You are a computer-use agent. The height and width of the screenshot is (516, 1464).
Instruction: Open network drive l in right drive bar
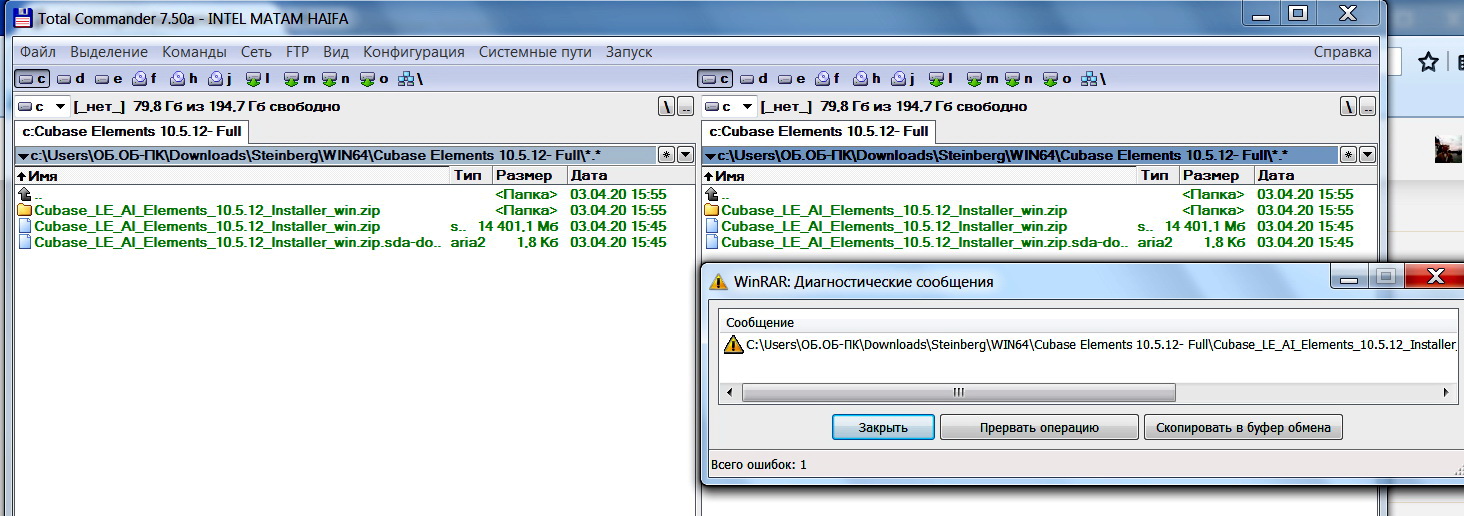click(941, 78)
